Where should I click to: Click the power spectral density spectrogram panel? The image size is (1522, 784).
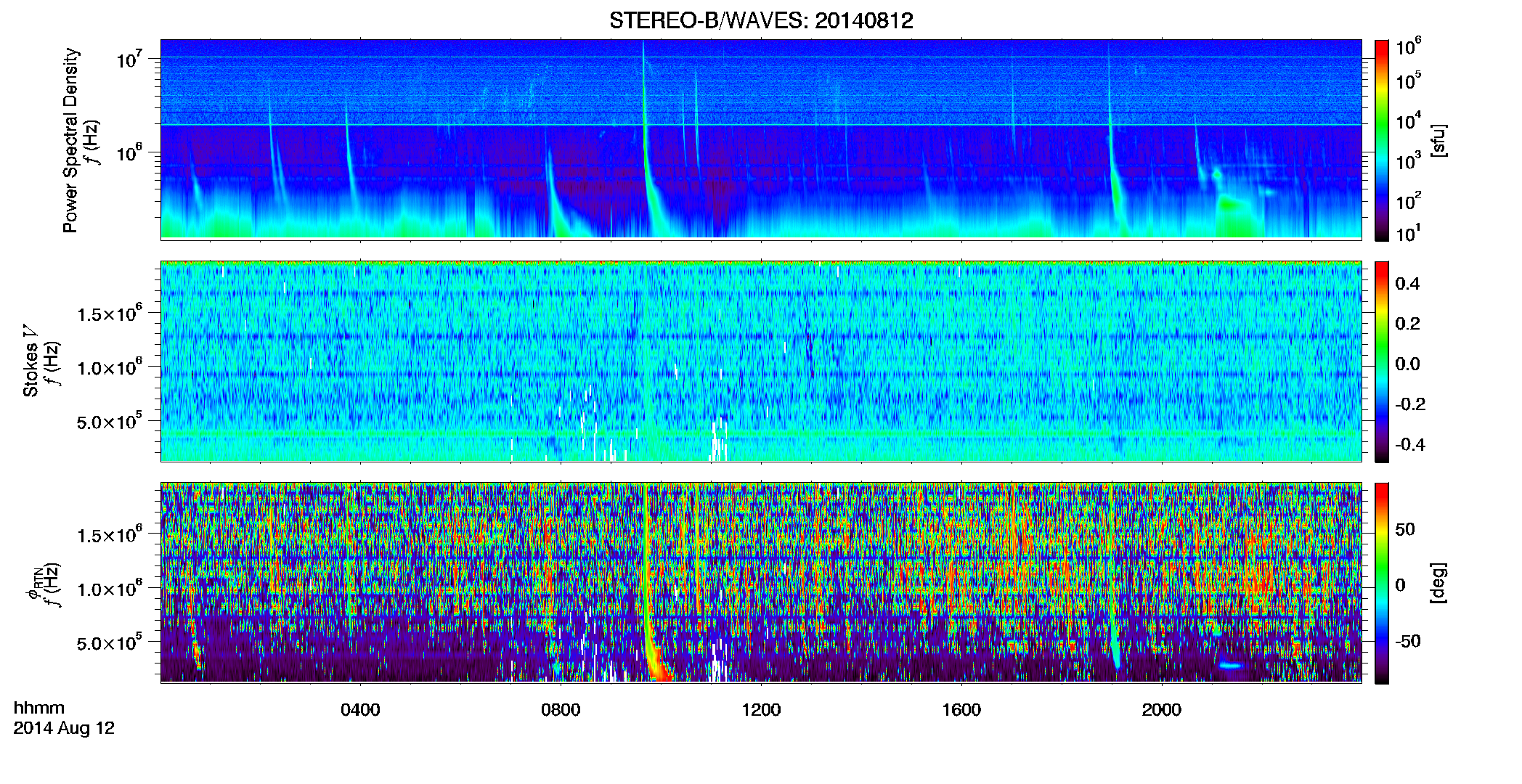tap(761, 139)
